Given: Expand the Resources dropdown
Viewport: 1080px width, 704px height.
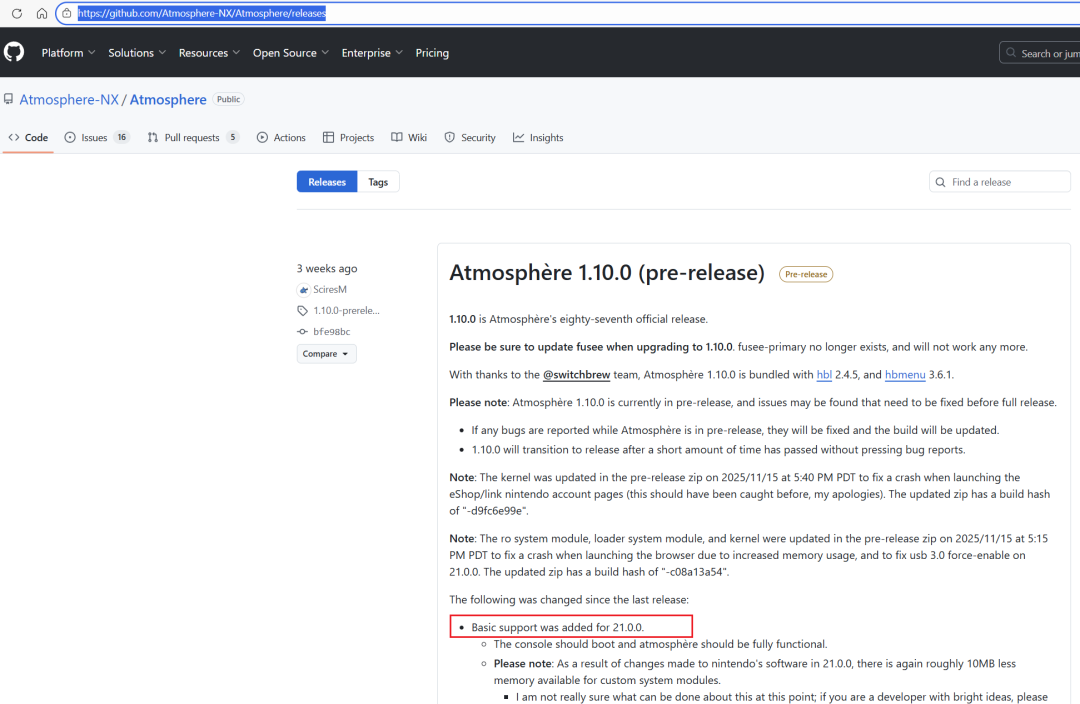Looking at the screenshot, I should pos(209,52).
